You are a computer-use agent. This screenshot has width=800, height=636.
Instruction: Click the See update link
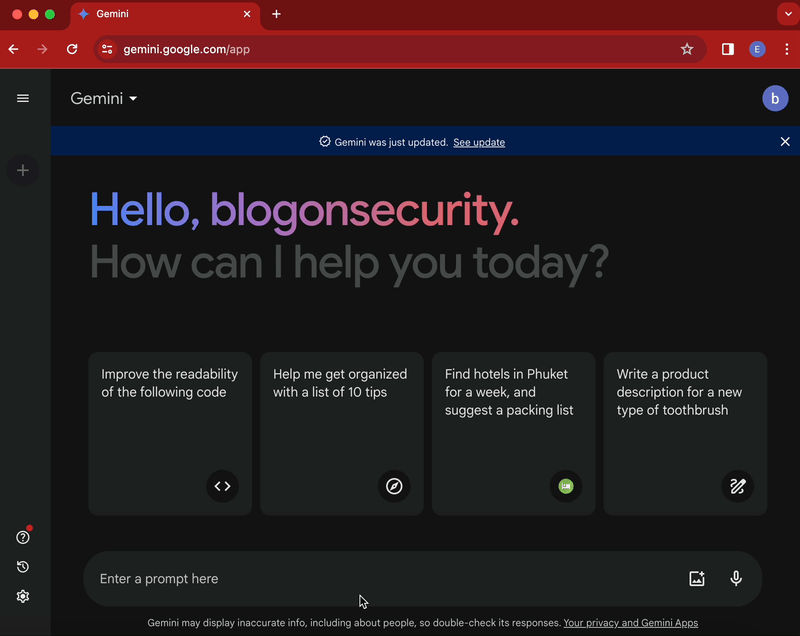(479, 142)
